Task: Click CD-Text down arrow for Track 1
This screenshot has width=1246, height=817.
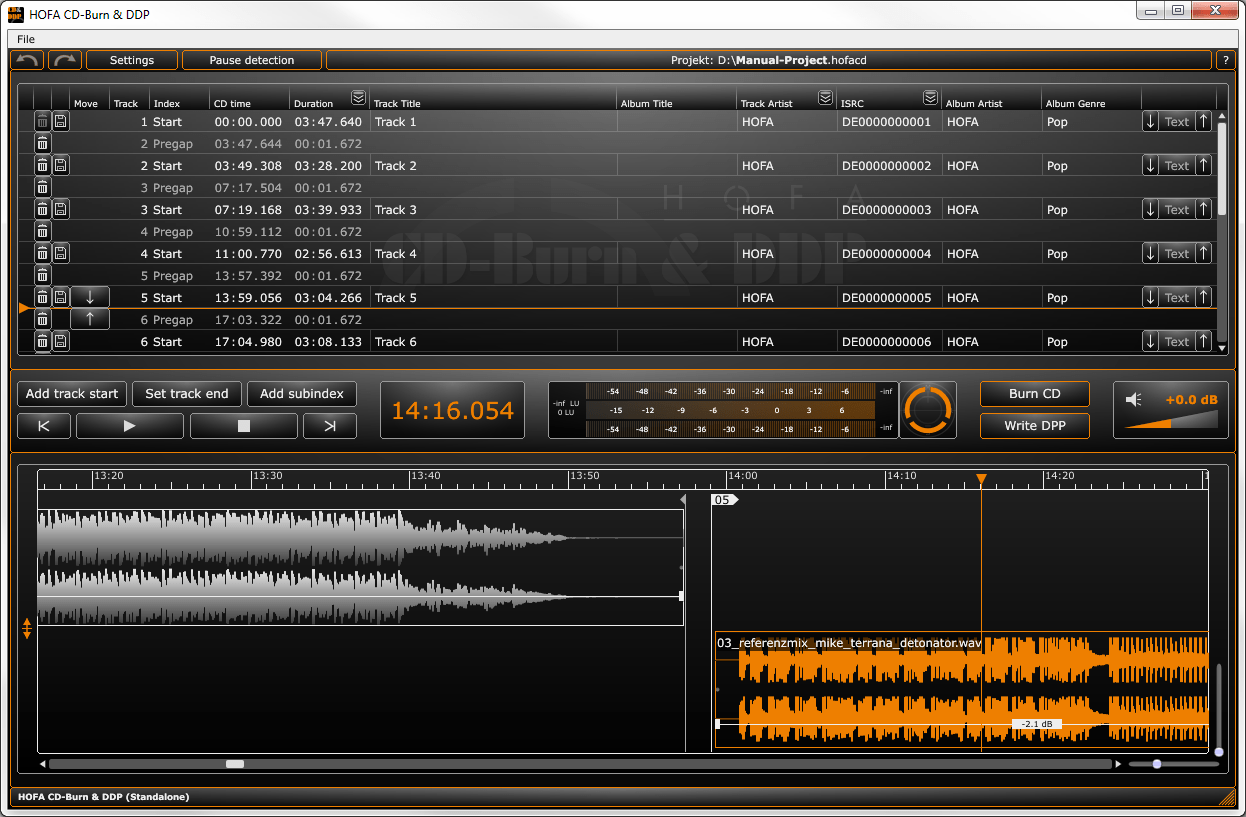Action: (x=1151, y=122)
